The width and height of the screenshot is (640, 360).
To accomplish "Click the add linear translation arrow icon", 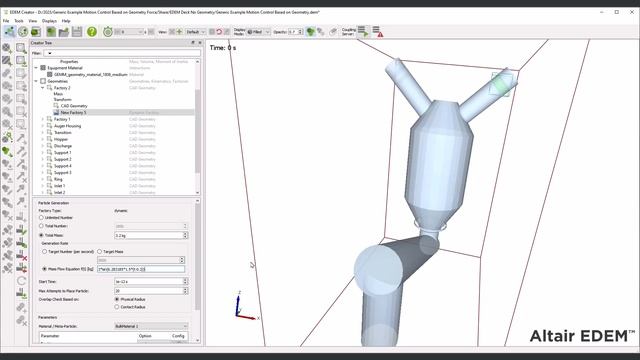I will pos(21,139).
